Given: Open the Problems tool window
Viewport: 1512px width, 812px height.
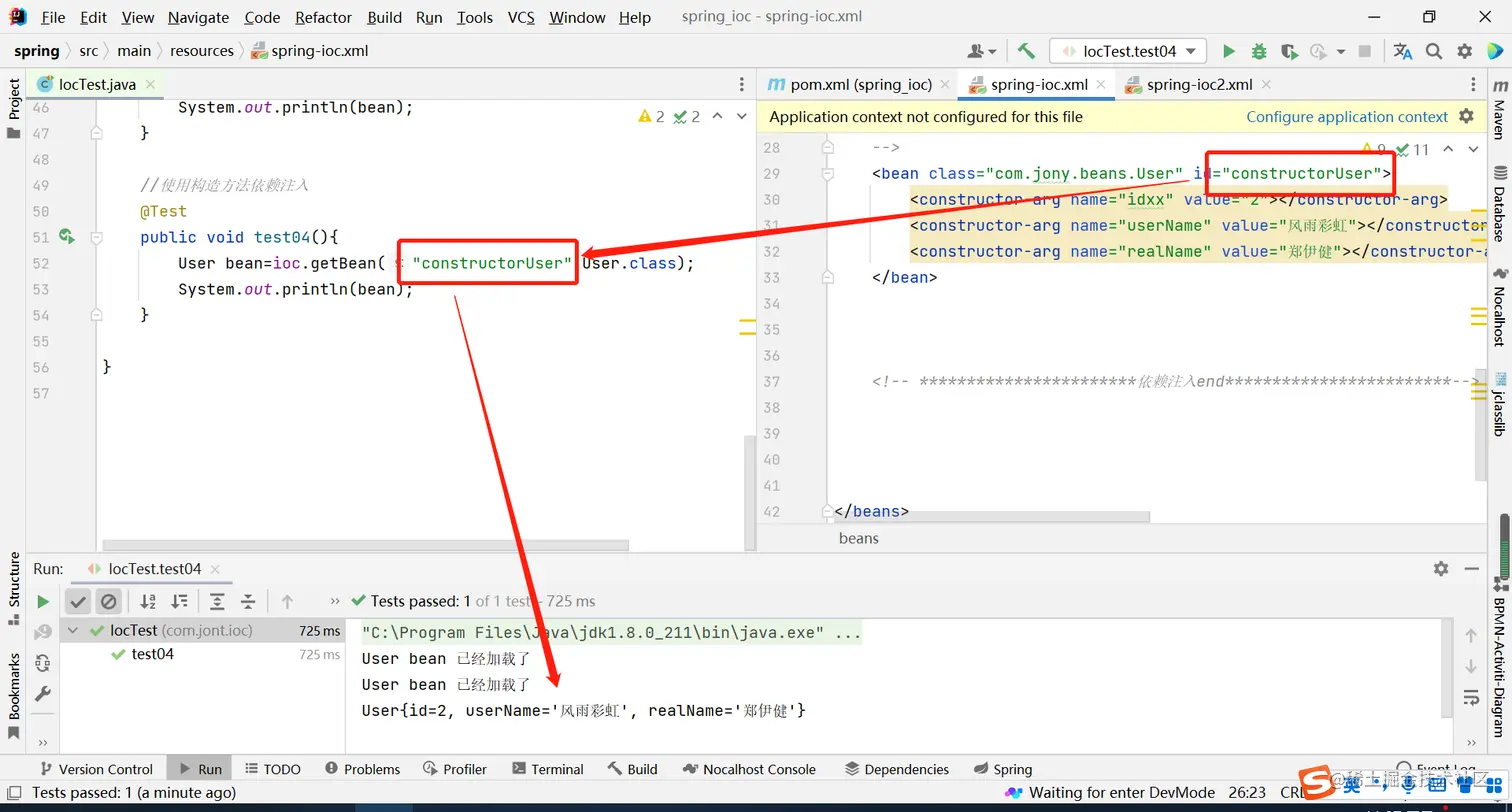Looking at the screenshot, I should point(362,769).
